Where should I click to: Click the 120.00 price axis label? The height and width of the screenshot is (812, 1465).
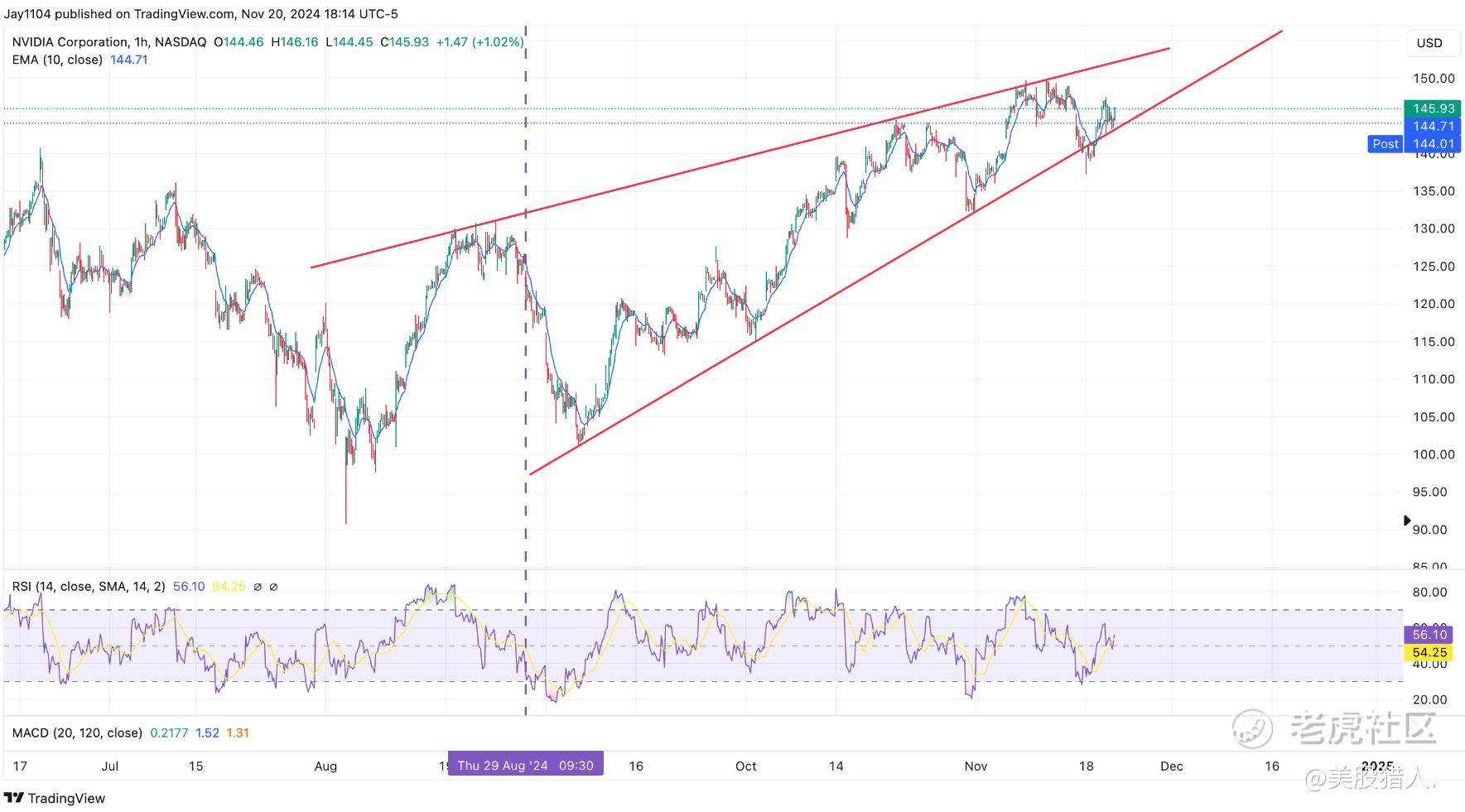click(x=1434, y=304)
